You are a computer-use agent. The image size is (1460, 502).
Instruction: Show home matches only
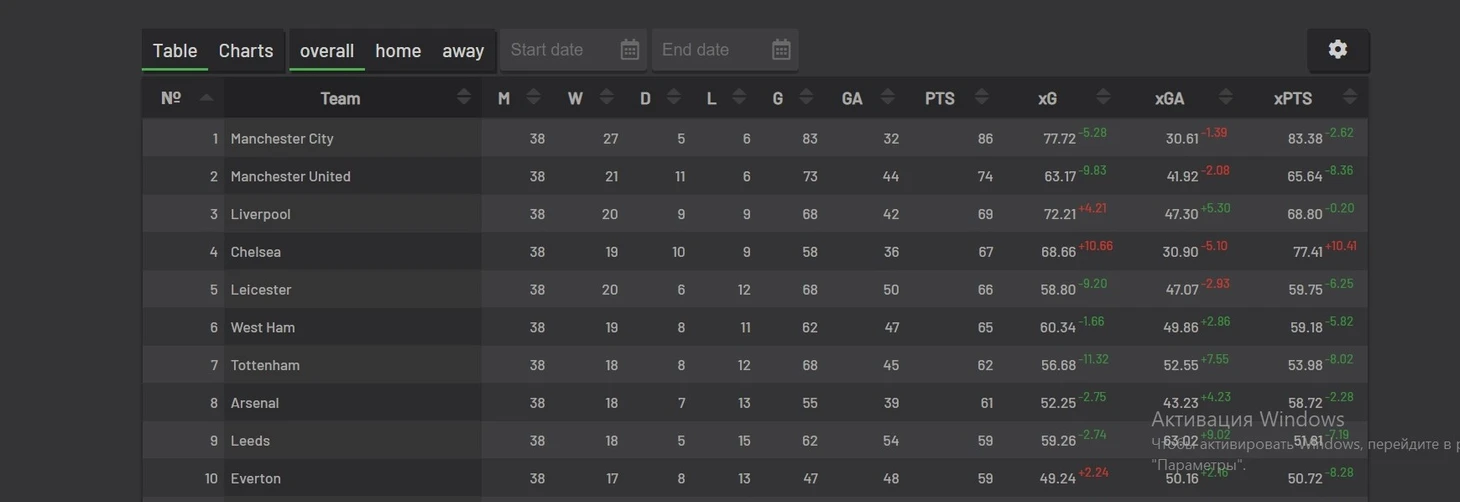[x=398, y=51]
